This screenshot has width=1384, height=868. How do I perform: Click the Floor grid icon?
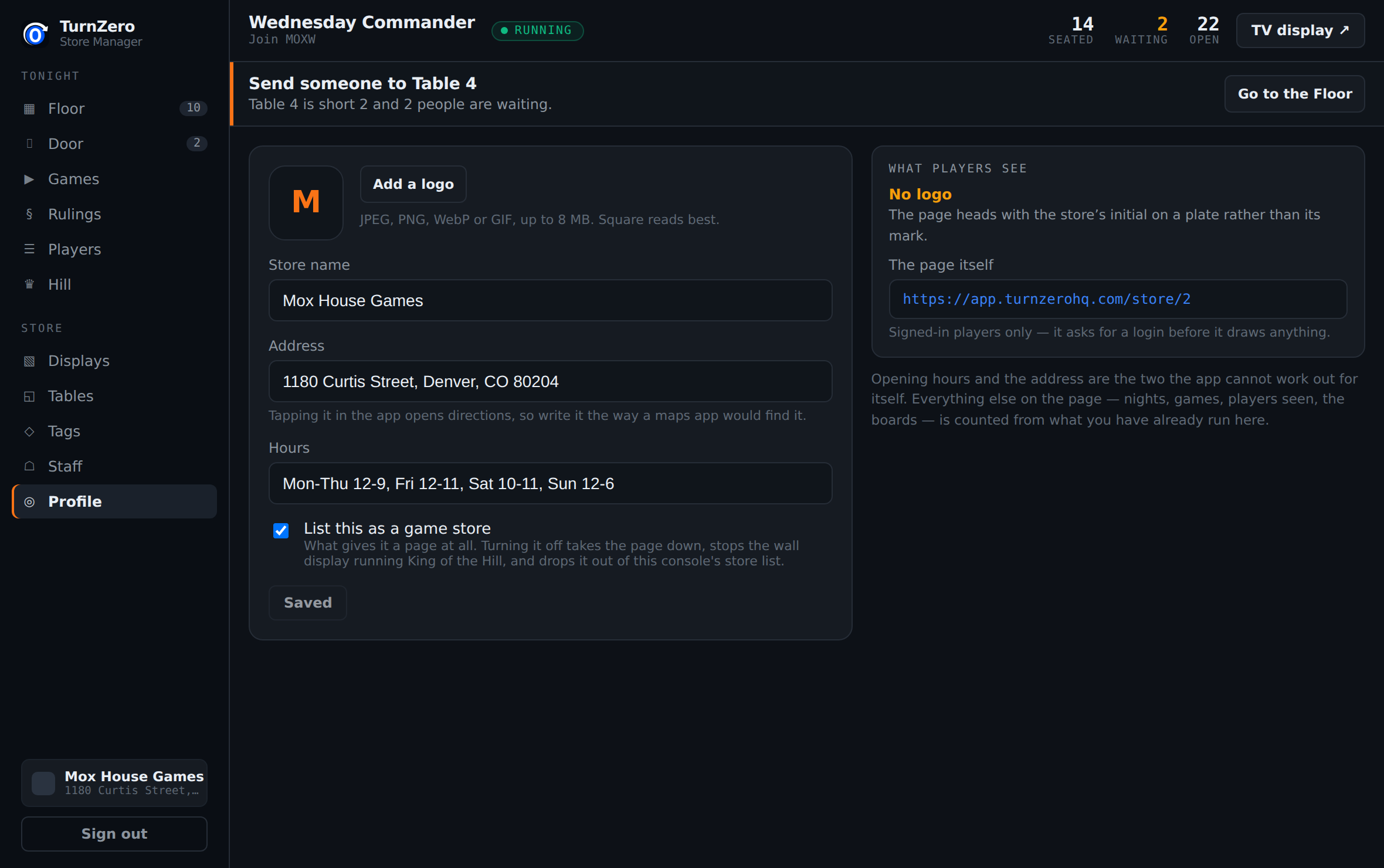tap(29, 108)
